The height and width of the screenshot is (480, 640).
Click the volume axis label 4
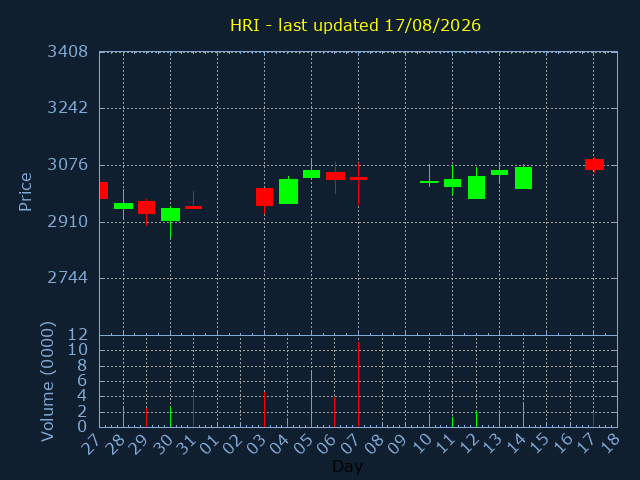[82, 396]
